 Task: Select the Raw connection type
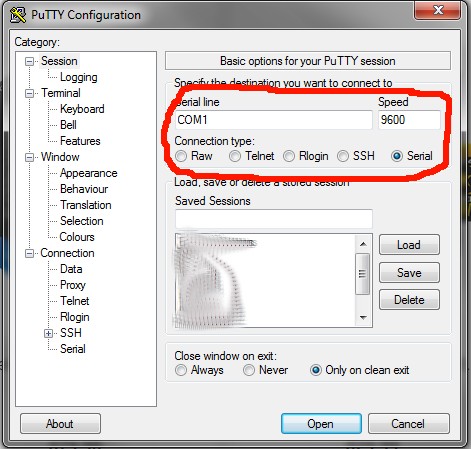[x=181, y=156]
